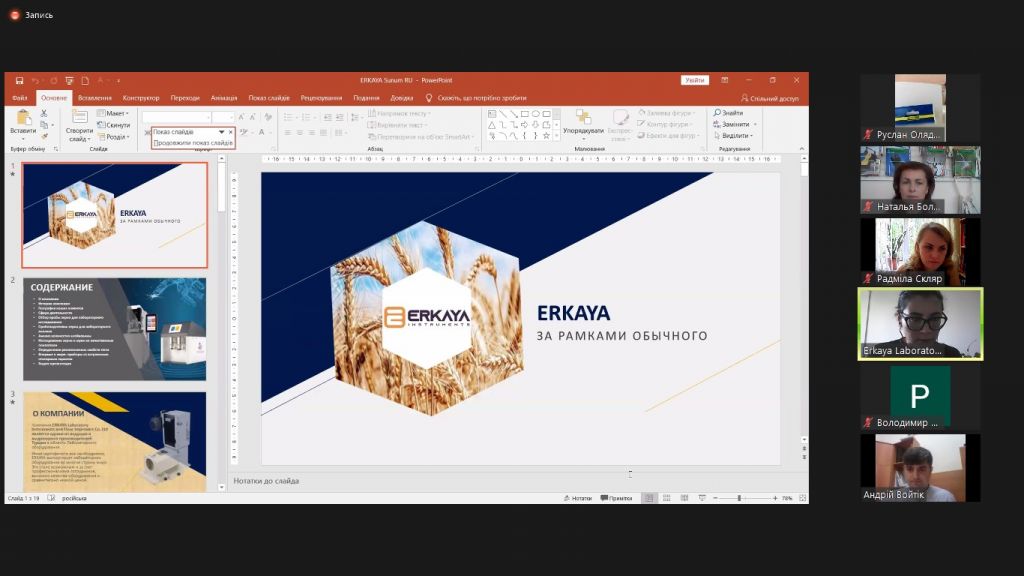Viewport: 1024px width, 576px height.
Task: Choose the rectangle shape in shapes gallery
Action: coord(524,114)
